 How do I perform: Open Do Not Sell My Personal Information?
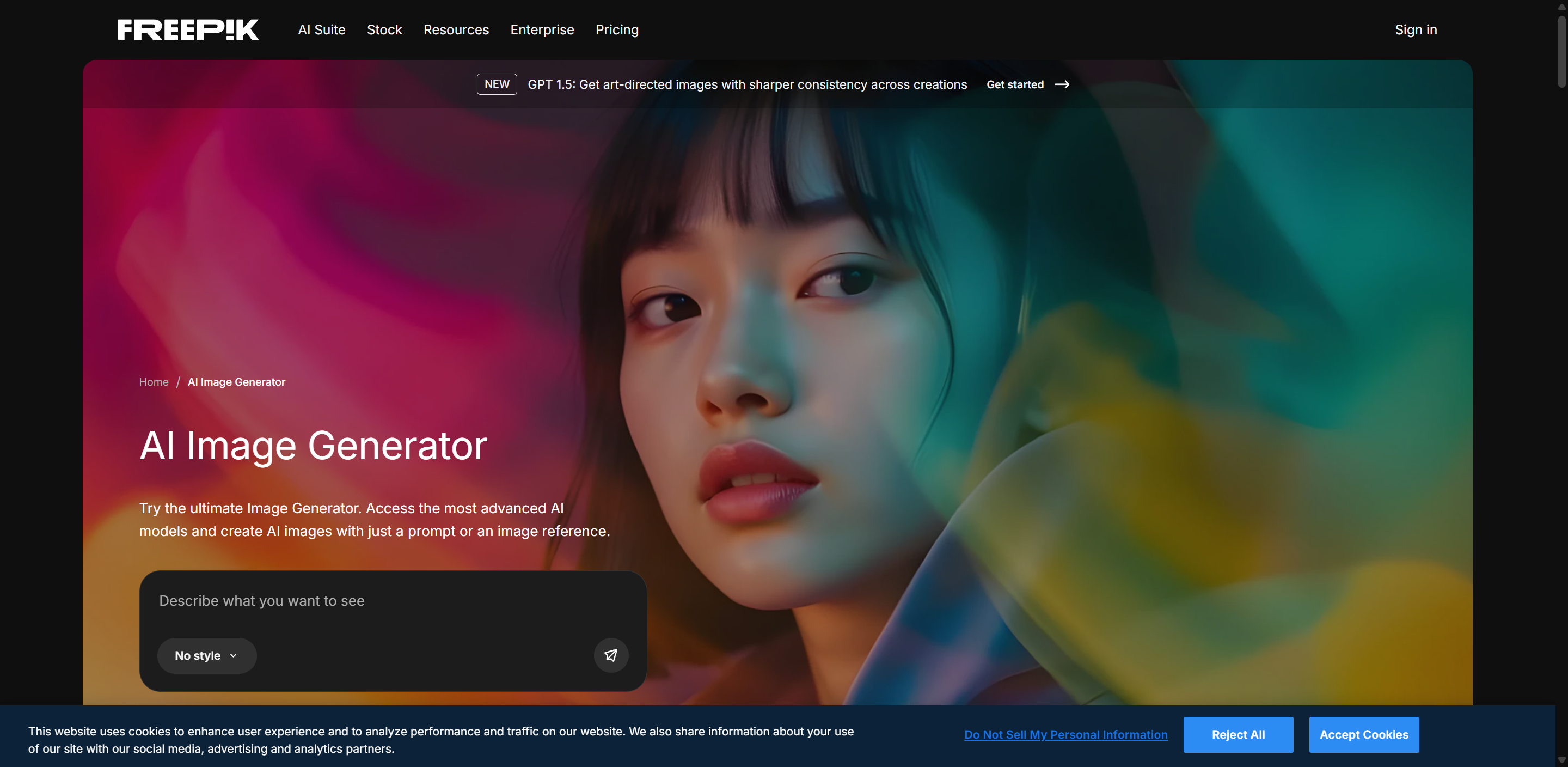(x=1066, y=735)
